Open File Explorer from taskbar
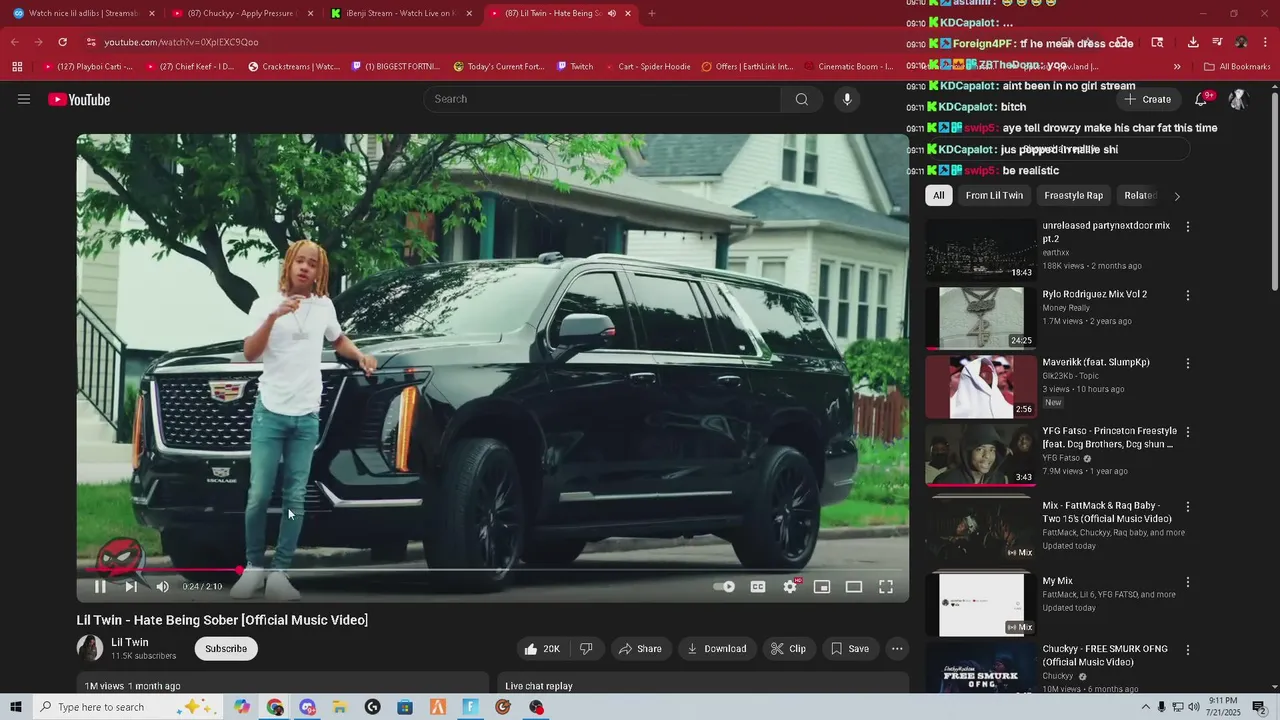 (340, 707)
